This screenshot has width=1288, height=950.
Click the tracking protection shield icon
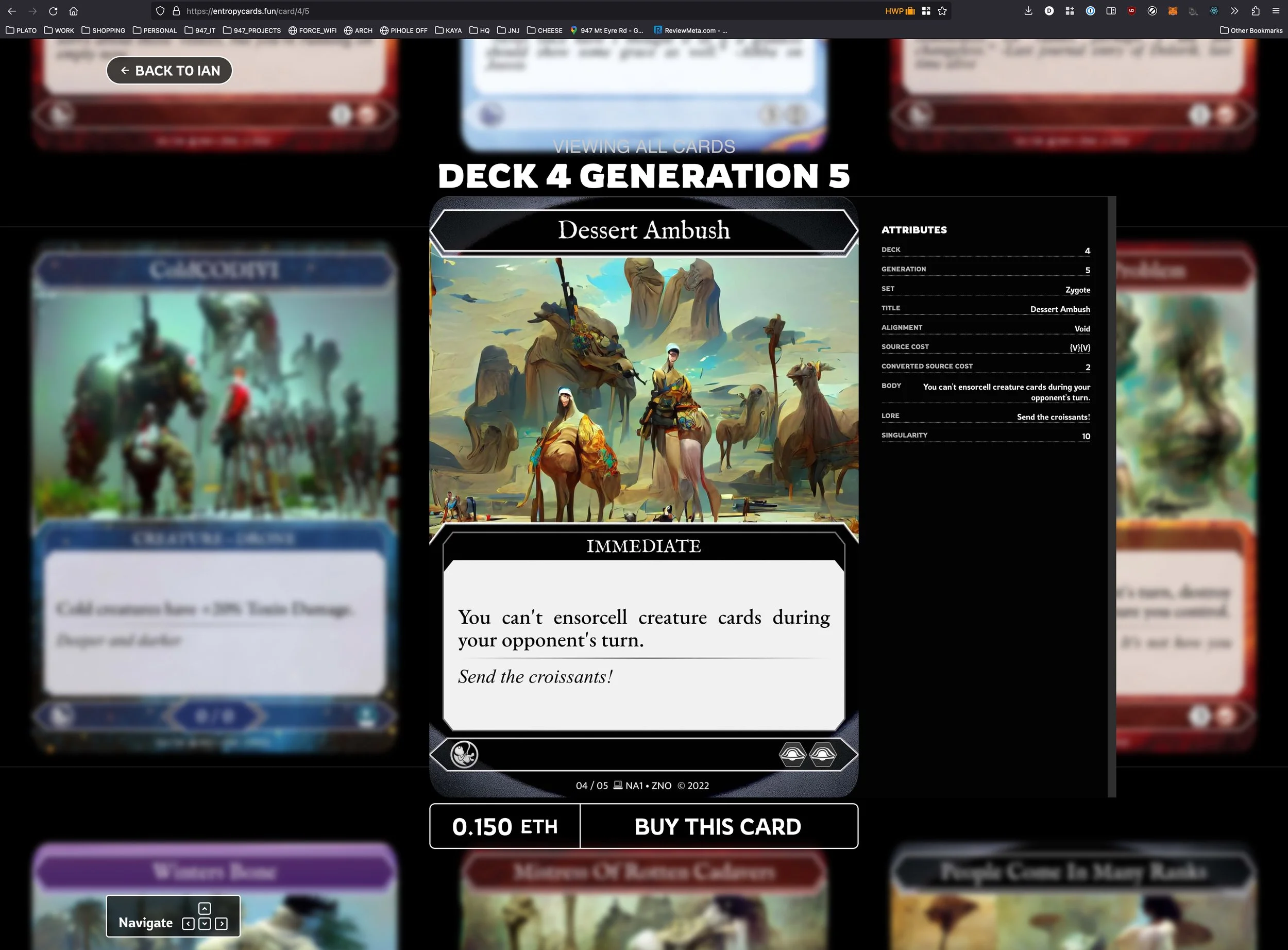160,11
